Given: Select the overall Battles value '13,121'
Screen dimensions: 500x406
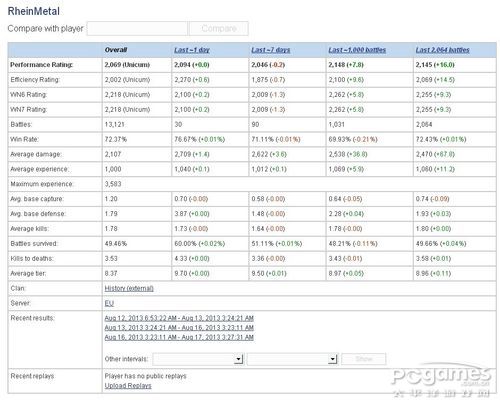Looking at the screenshot, I should [114, 124].
